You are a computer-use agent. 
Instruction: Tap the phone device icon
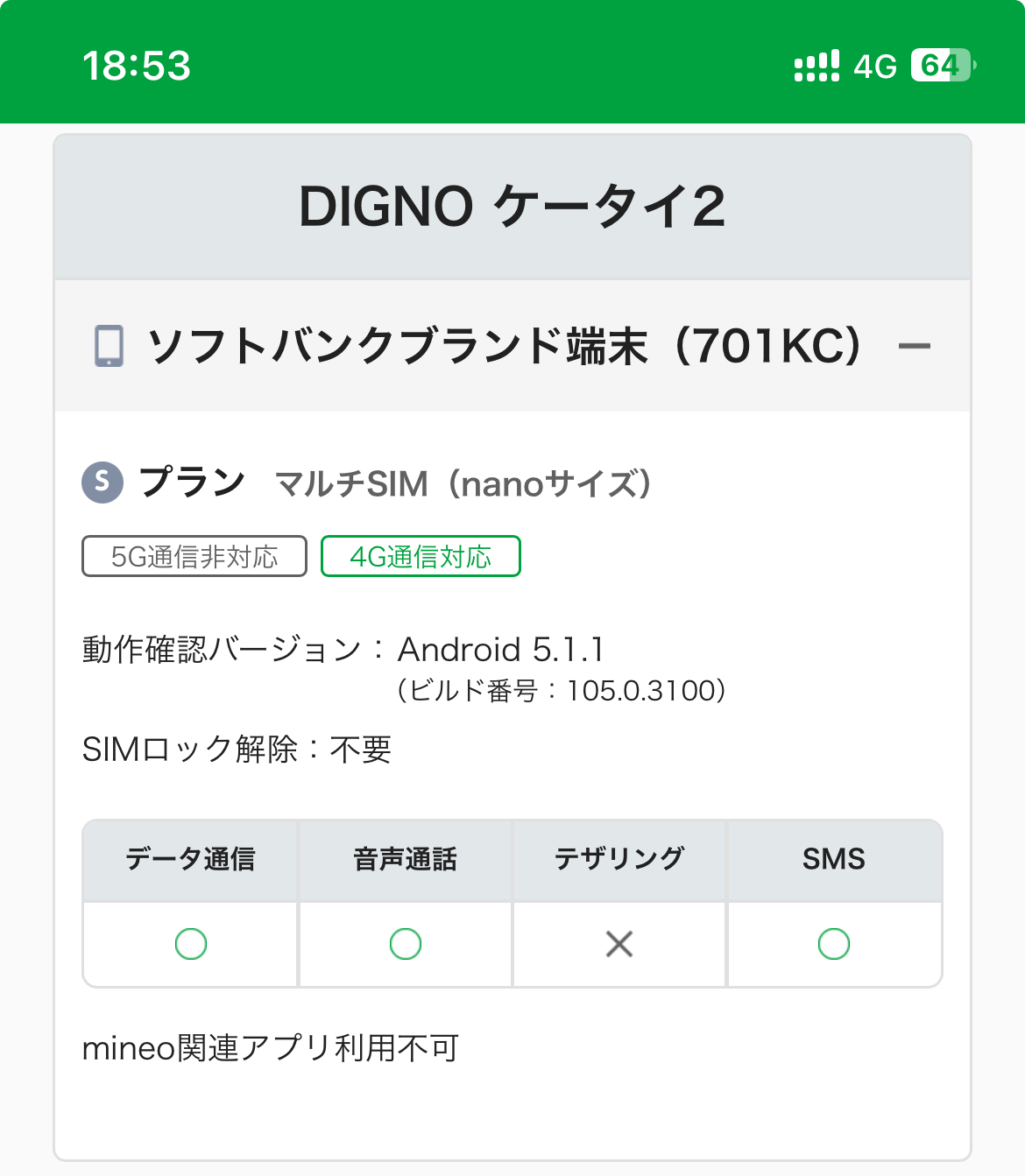110,346
